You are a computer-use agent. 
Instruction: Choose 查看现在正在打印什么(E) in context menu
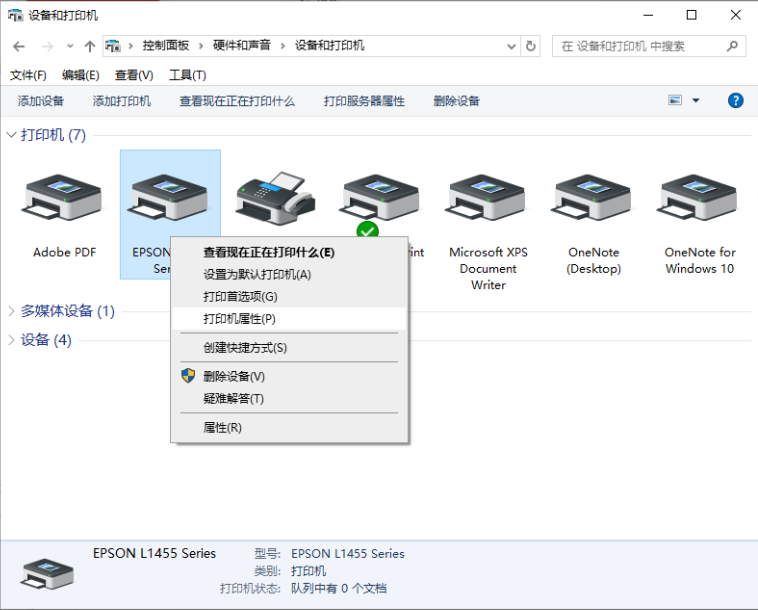click(x=289, y=252)
